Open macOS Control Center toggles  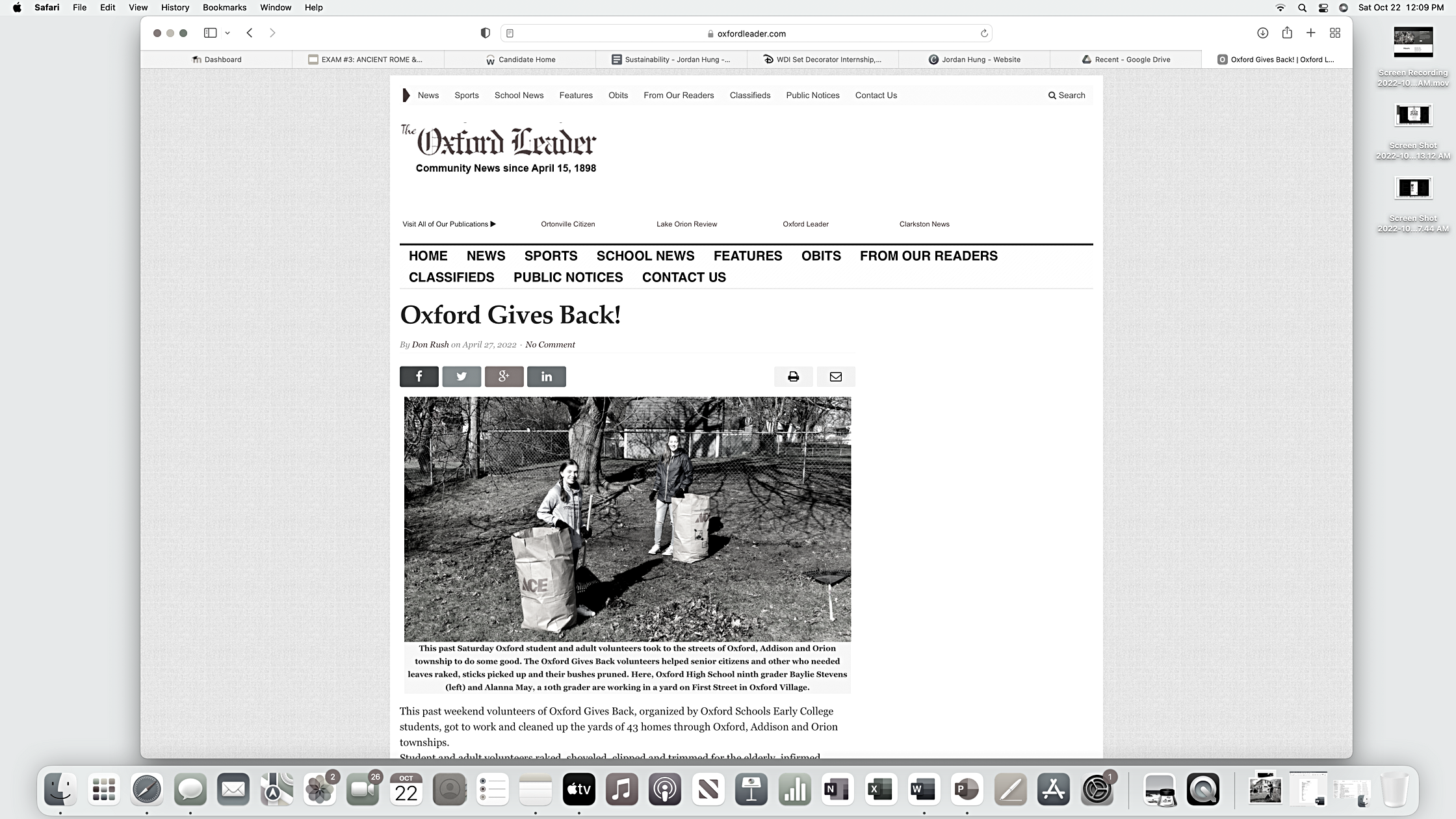click(x=1323, y=8)
